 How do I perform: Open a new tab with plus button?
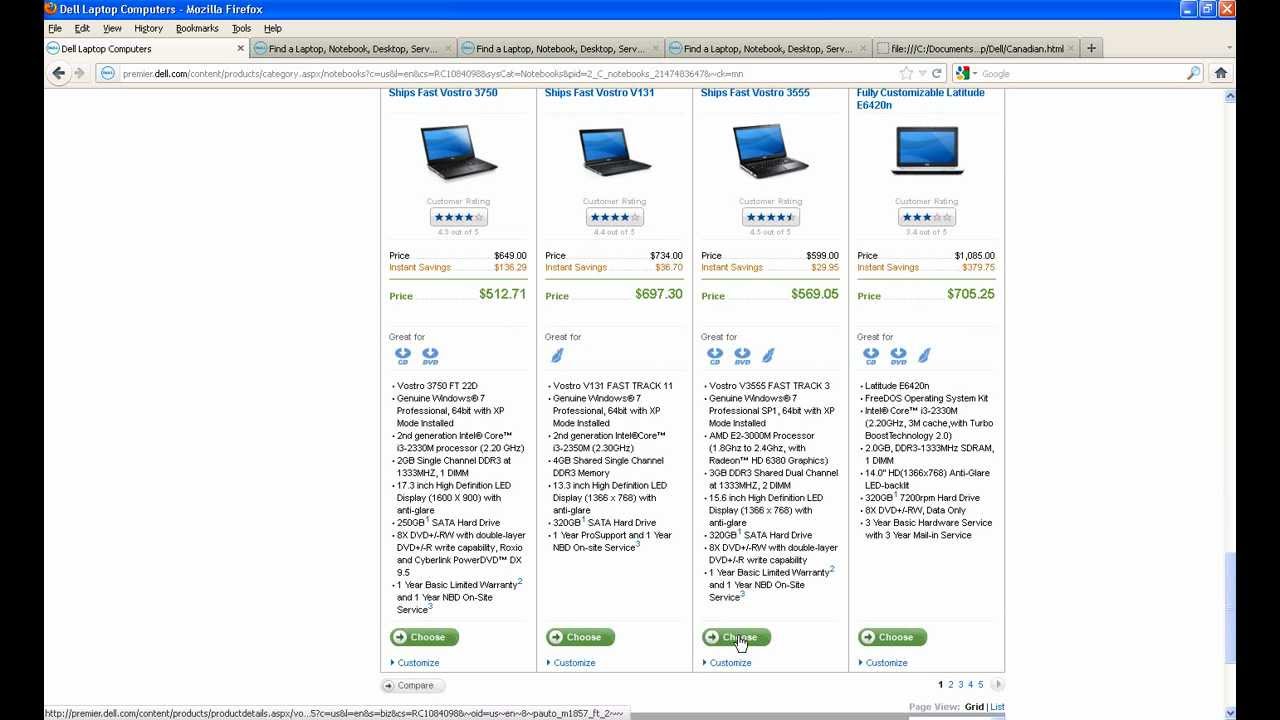click(1091, 48)
